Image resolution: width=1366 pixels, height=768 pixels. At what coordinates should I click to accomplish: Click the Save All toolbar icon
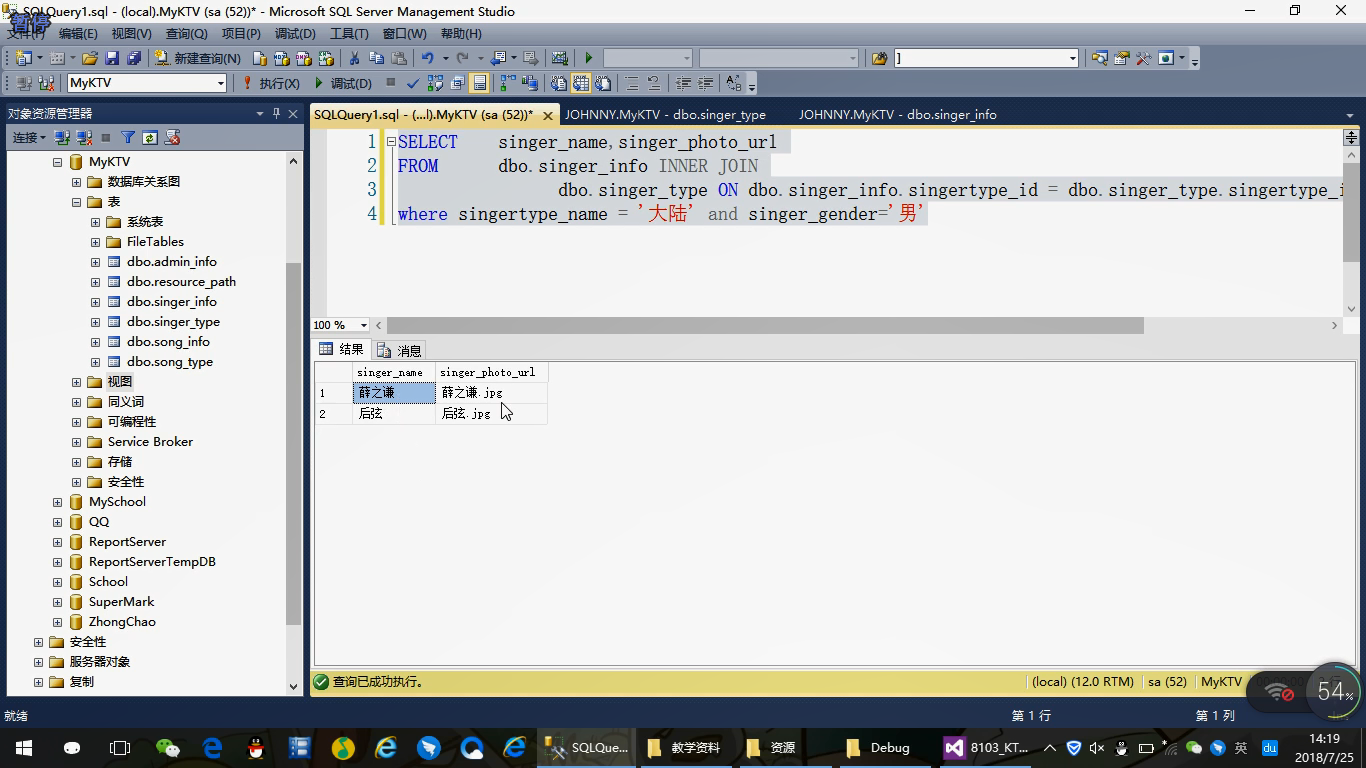(x=133, y=58)
